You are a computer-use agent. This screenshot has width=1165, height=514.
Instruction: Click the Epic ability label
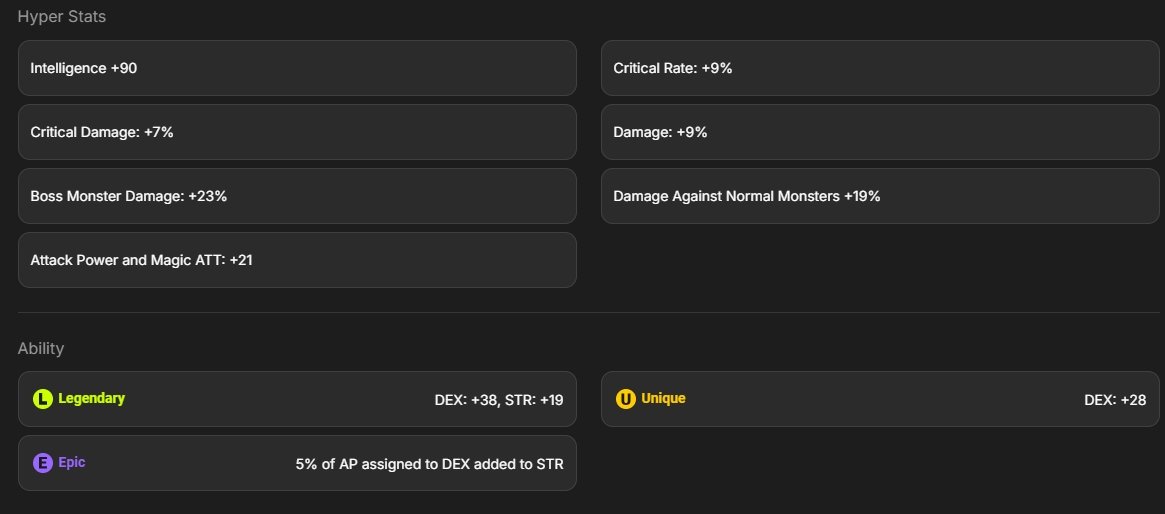coord(72,463)
